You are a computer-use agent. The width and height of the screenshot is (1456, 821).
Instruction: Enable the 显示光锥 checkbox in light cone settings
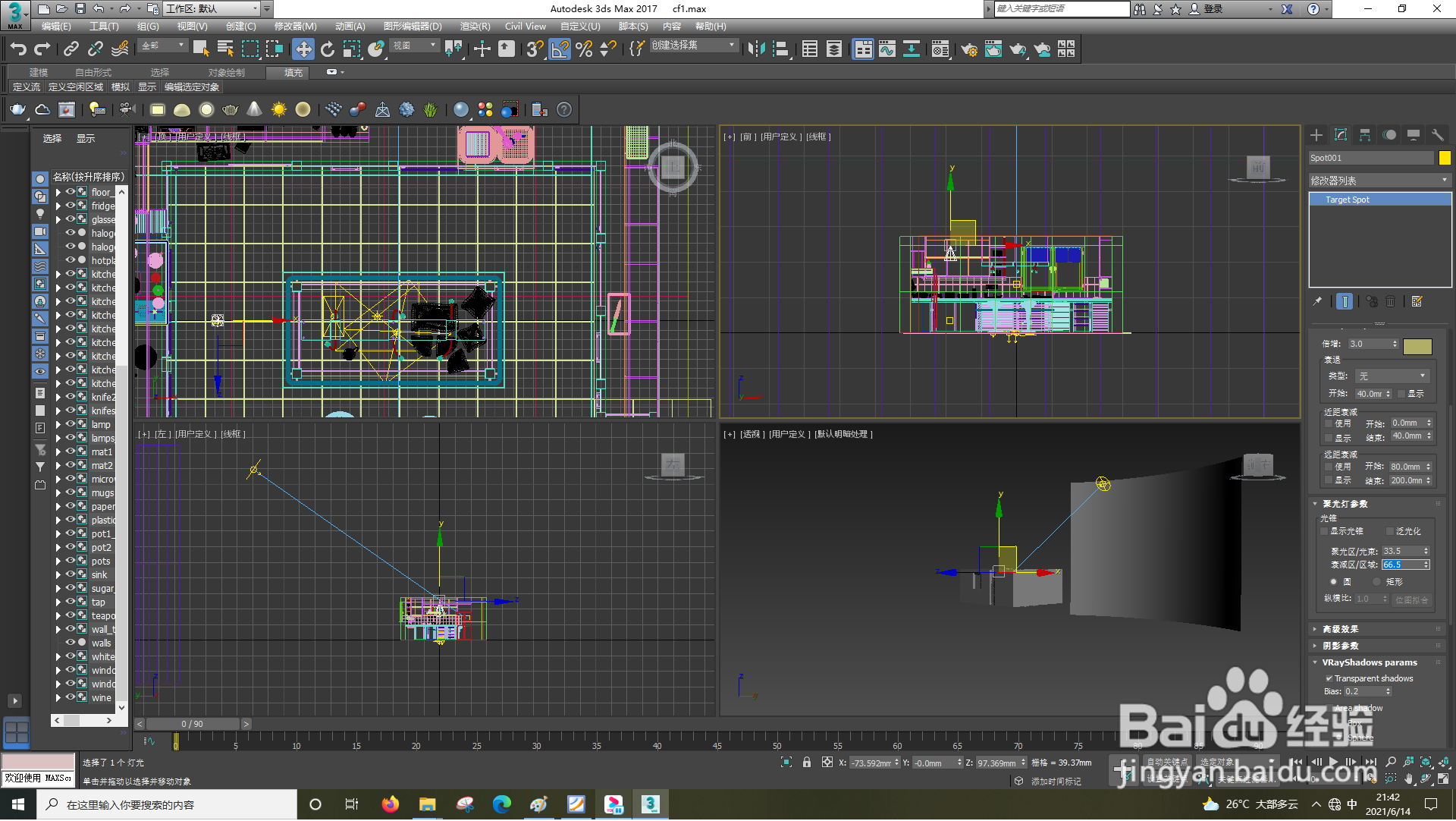[x=1323, y=531]
